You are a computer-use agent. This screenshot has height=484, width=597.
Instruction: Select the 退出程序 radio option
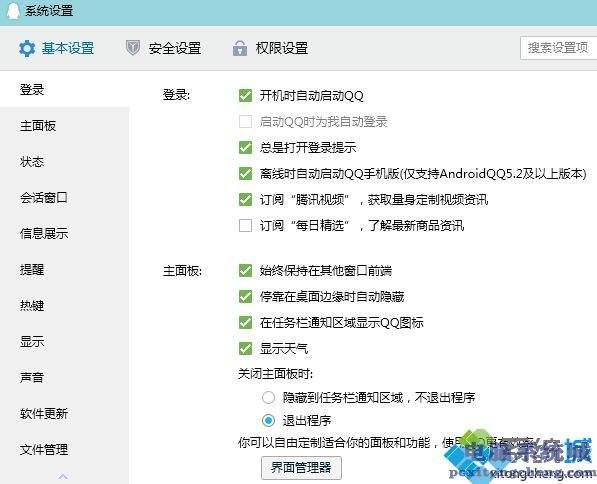coord(268,420)
